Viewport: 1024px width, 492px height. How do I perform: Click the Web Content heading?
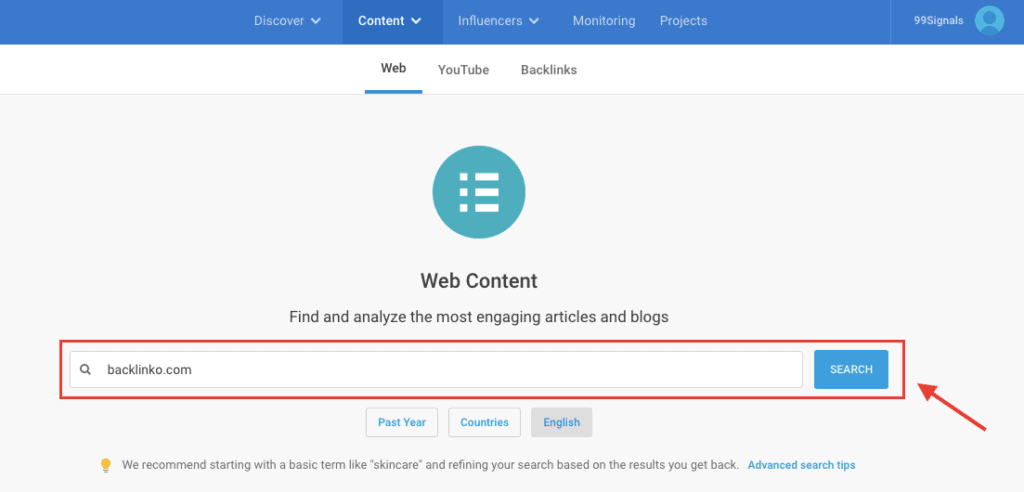coord(478,281)
